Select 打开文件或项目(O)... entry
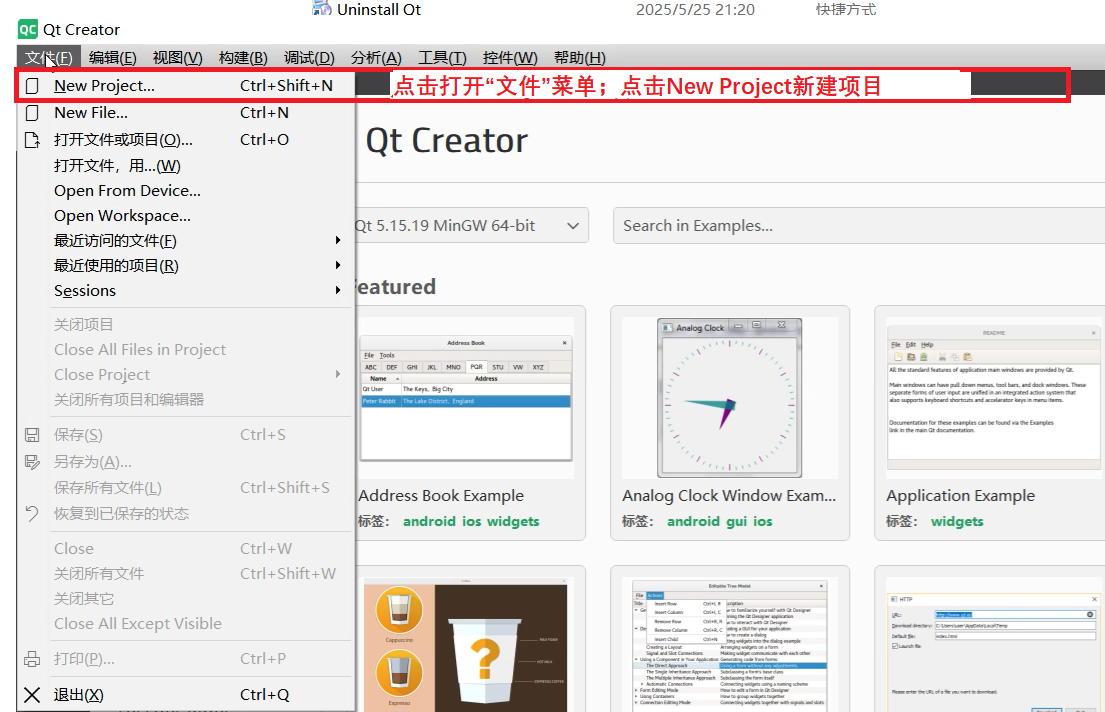This screenshot has width=1105, height=712. tap(187, 140)
